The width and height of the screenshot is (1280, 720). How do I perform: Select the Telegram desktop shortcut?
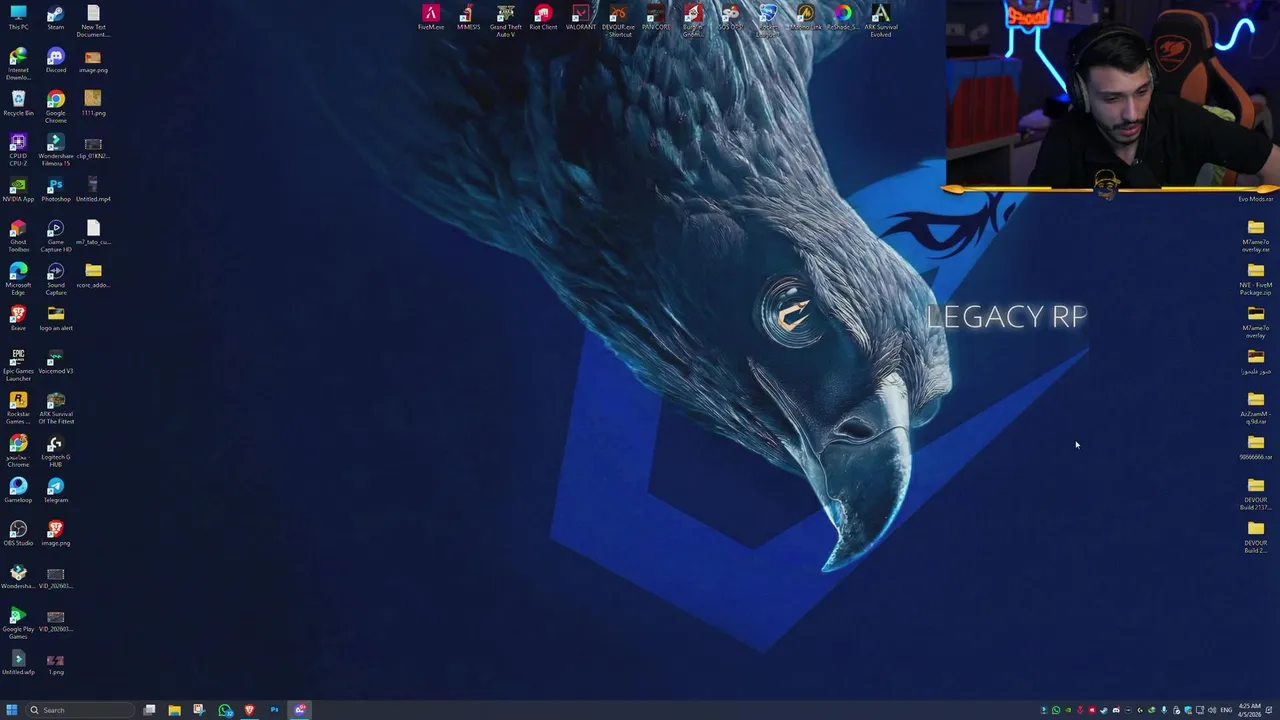pos(55,491)
